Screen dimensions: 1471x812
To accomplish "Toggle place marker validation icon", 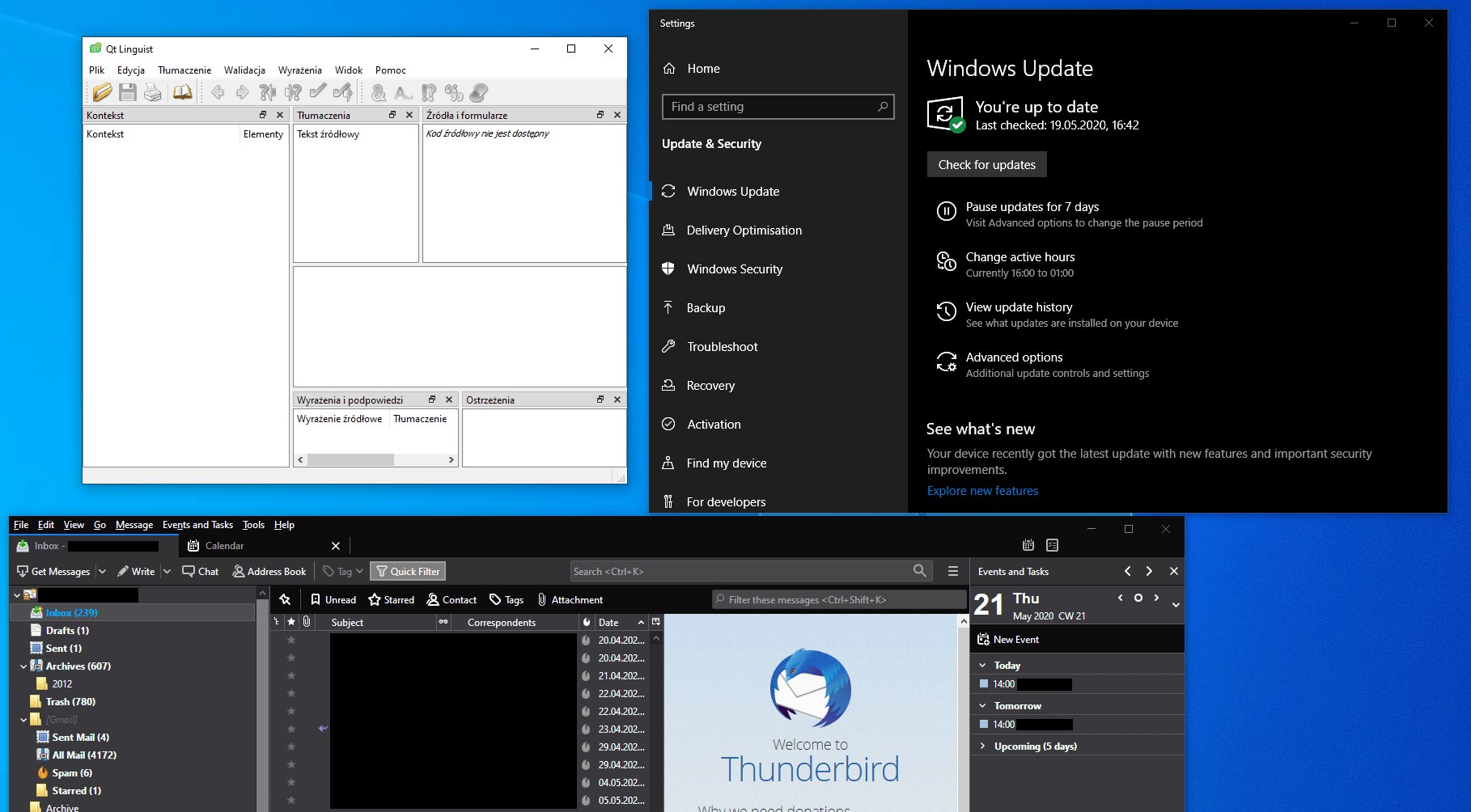I will click(x=479, y=92).
